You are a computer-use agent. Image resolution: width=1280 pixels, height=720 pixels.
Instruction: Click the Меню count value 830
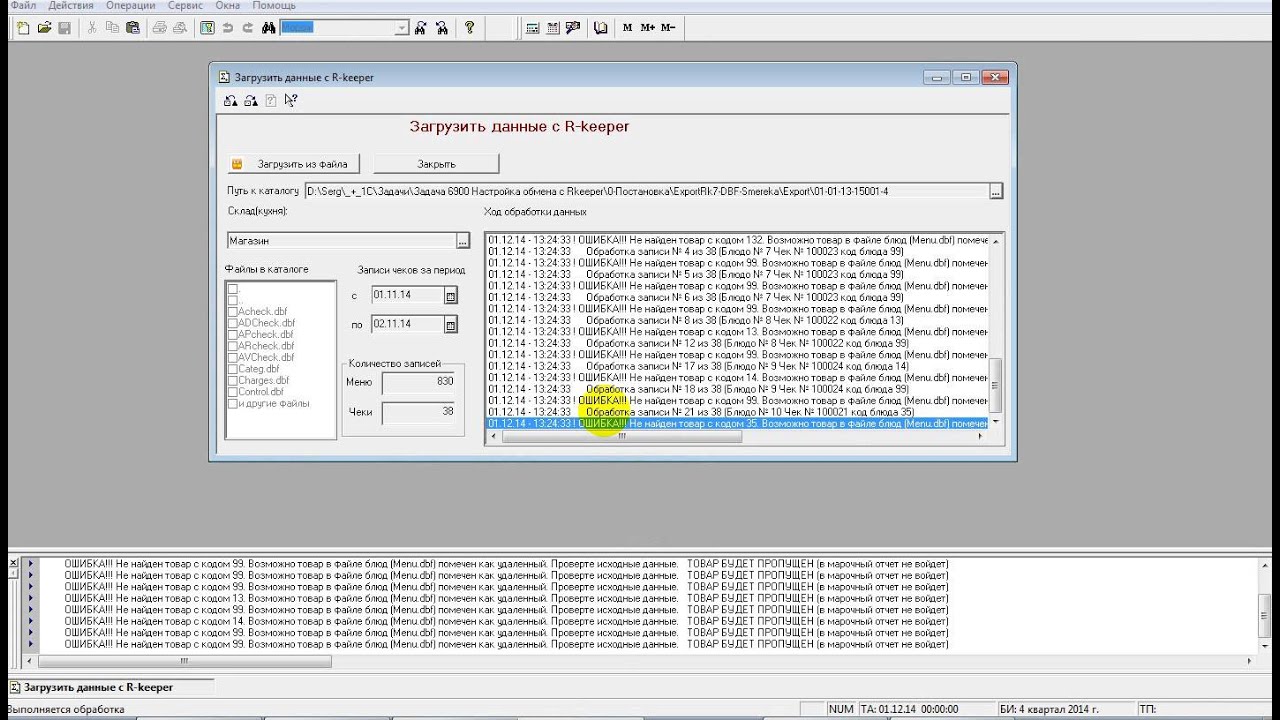[419, 383]
